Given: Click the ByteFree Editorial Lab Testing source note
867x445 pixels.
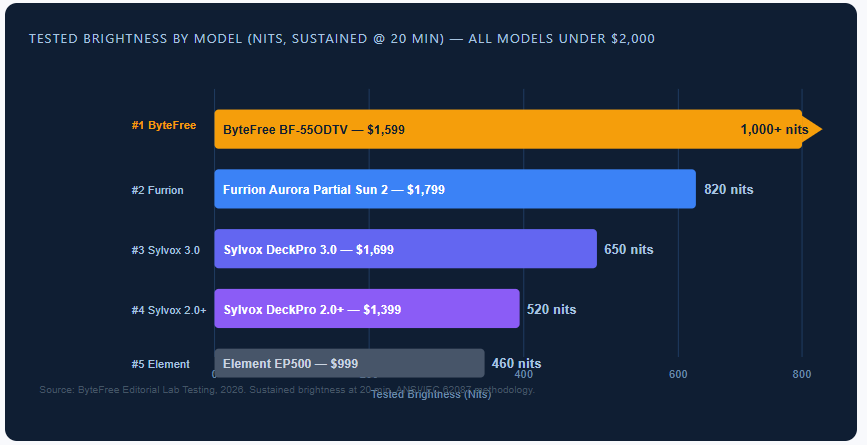Looking at the screenshot, I should [x=286, y=390].
